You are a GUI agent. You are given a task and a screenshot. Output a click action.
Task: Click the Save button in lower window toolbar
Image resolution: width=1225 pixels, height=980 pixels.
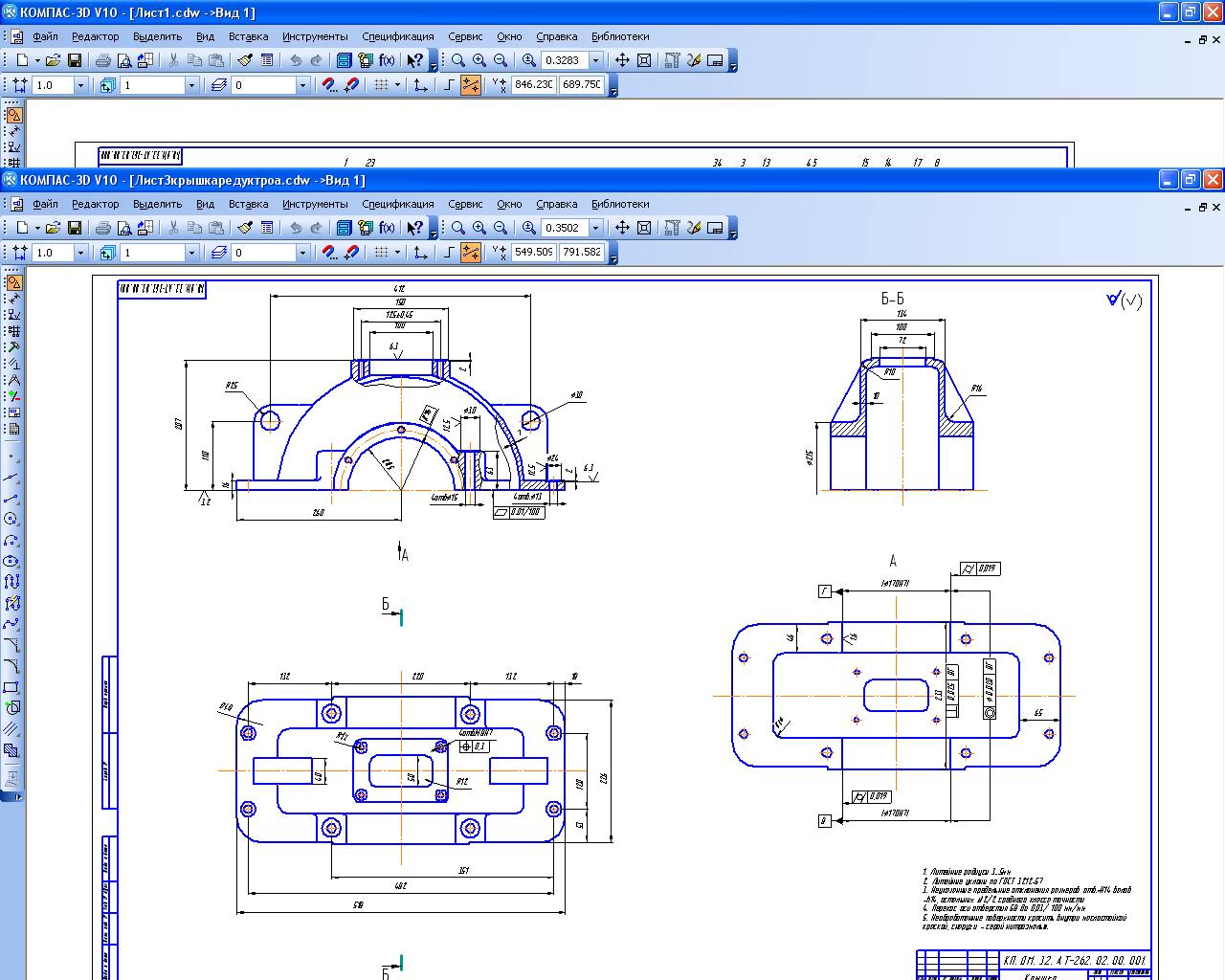coord(74,228)
